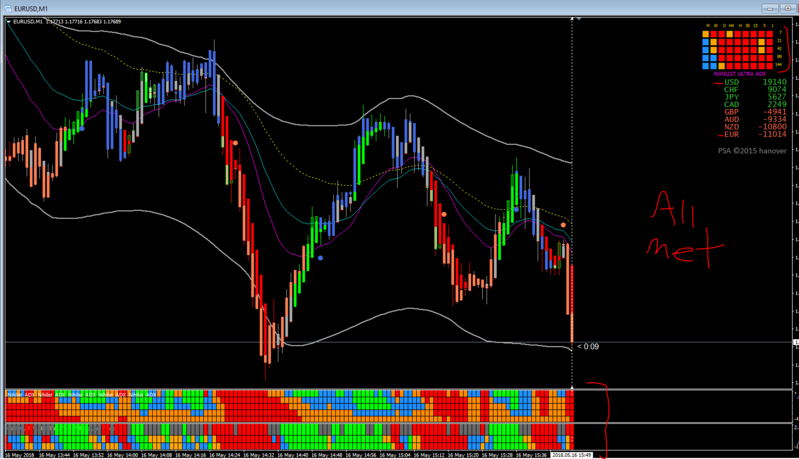Image resolution: width=799 pixels, height=459 pixels.
Task: Click the 2018.05.16 15:49 date label
Action: (572, 455)
